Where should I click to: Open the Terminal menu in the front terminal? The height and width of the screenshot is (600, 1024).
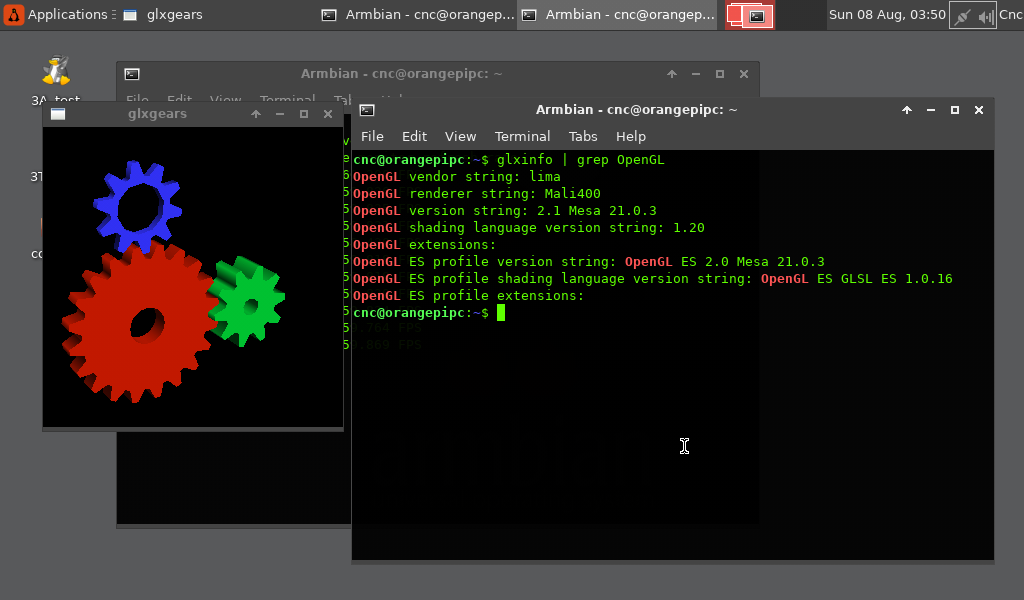point(522,136)
